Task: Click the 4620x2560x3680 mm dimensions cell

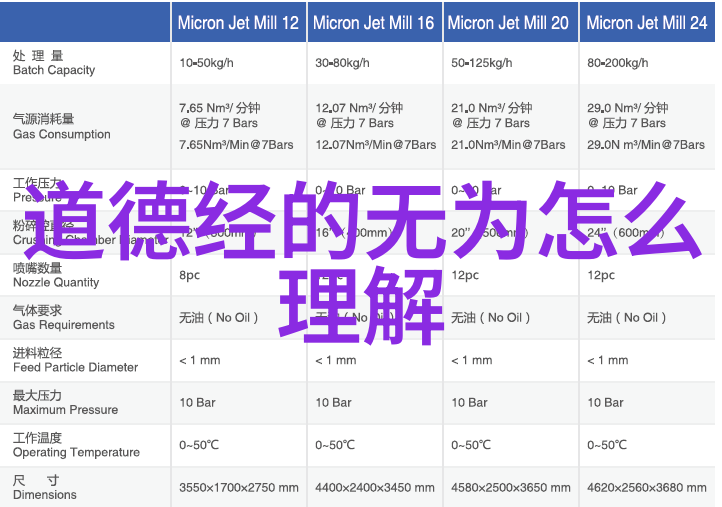Action: pyautogui.click(x=647, y=487)
